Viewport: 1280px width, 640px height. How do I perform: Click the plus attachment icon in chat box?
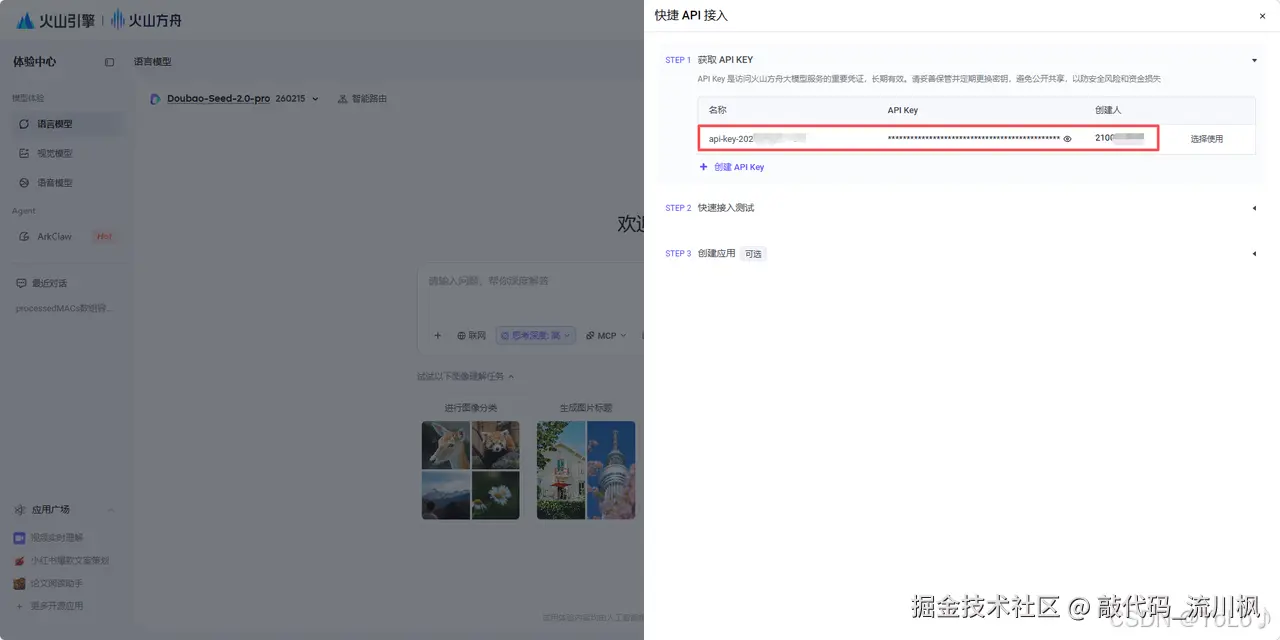(437, 336)
